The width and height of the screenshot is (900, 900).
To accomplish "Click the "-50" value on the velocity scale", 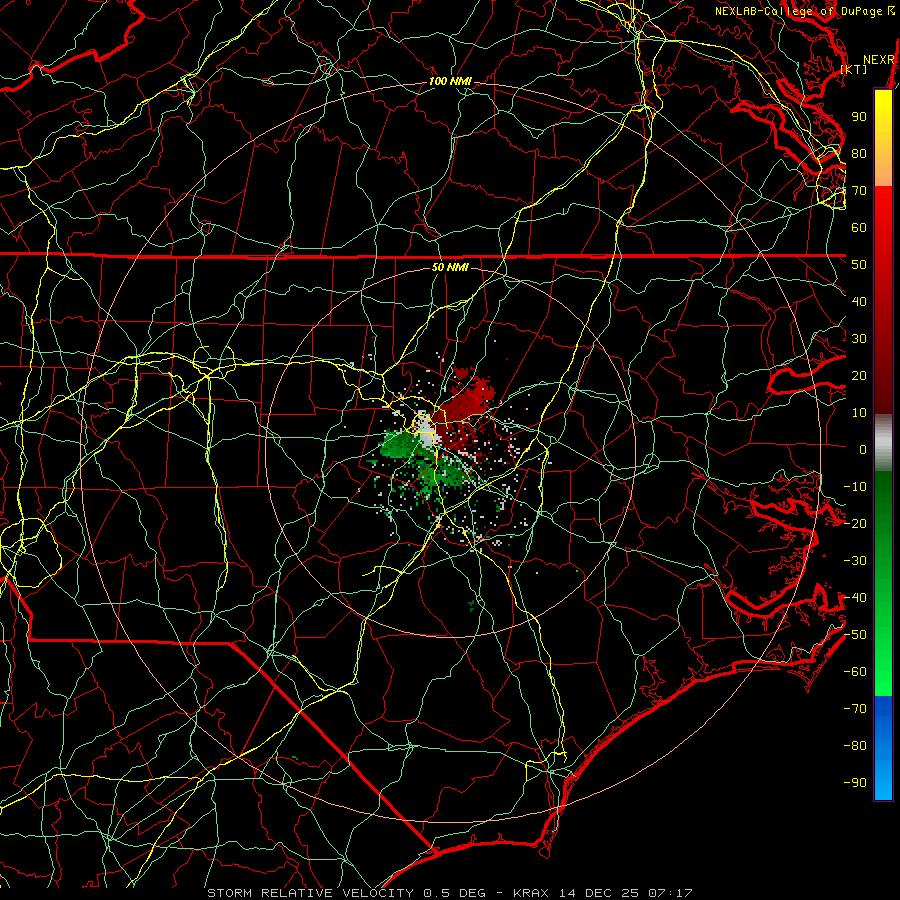I will (855, 635).
